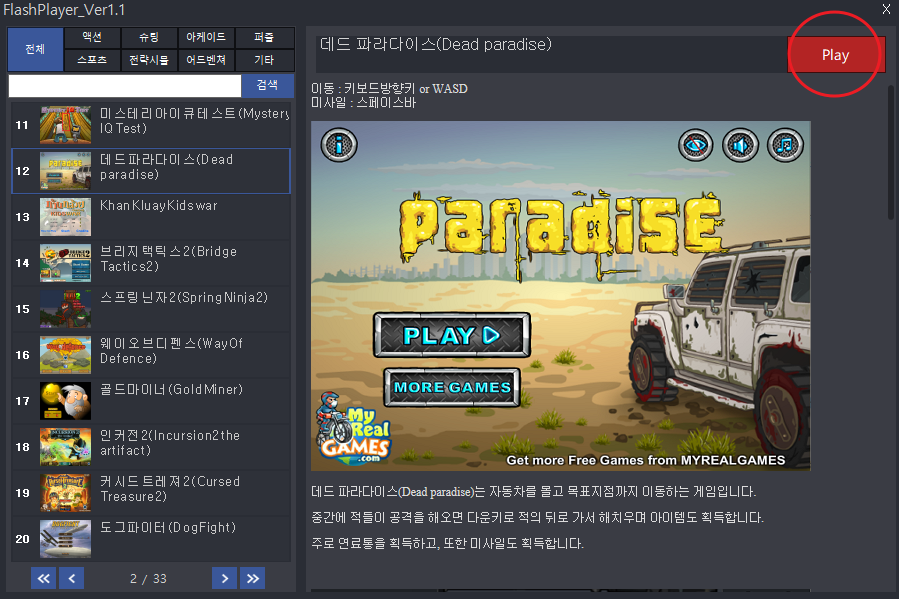
Task: Select 브리지택틱스2(Bridge Tactics2) title text
Action: point(169,259)
